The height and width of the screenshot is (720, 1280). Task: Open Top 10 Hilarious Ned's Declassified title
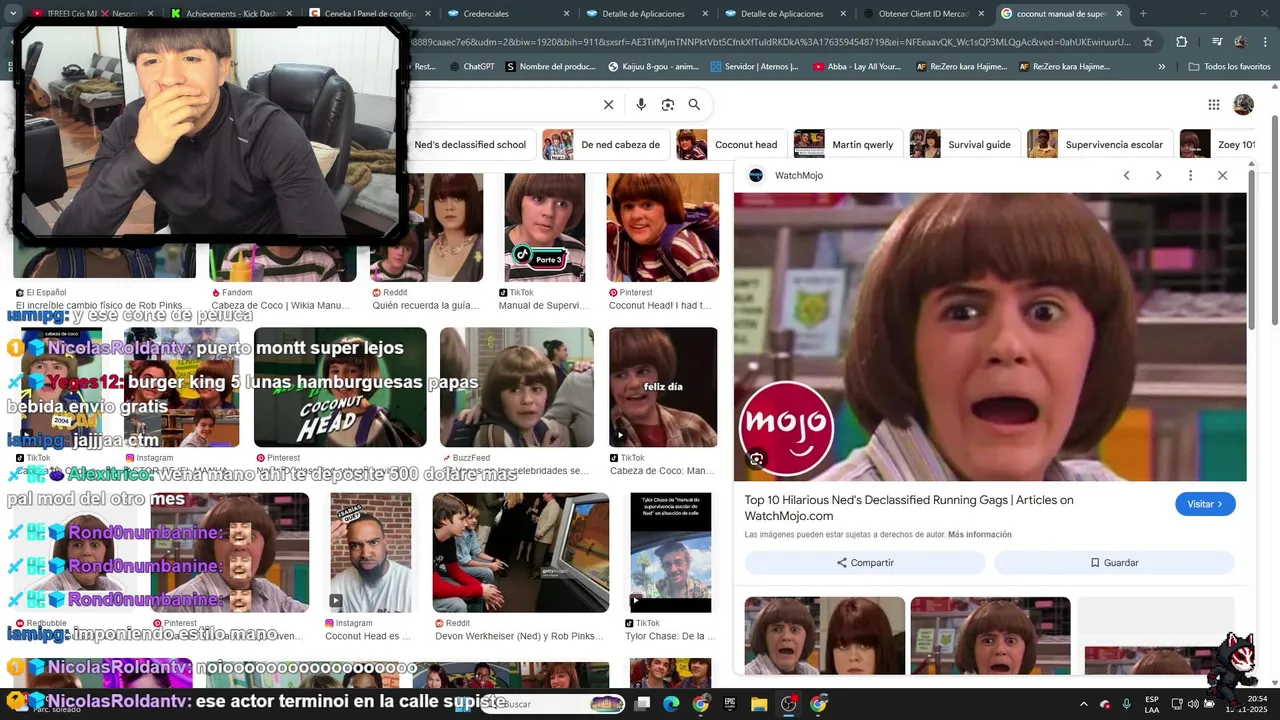[909, 508]
